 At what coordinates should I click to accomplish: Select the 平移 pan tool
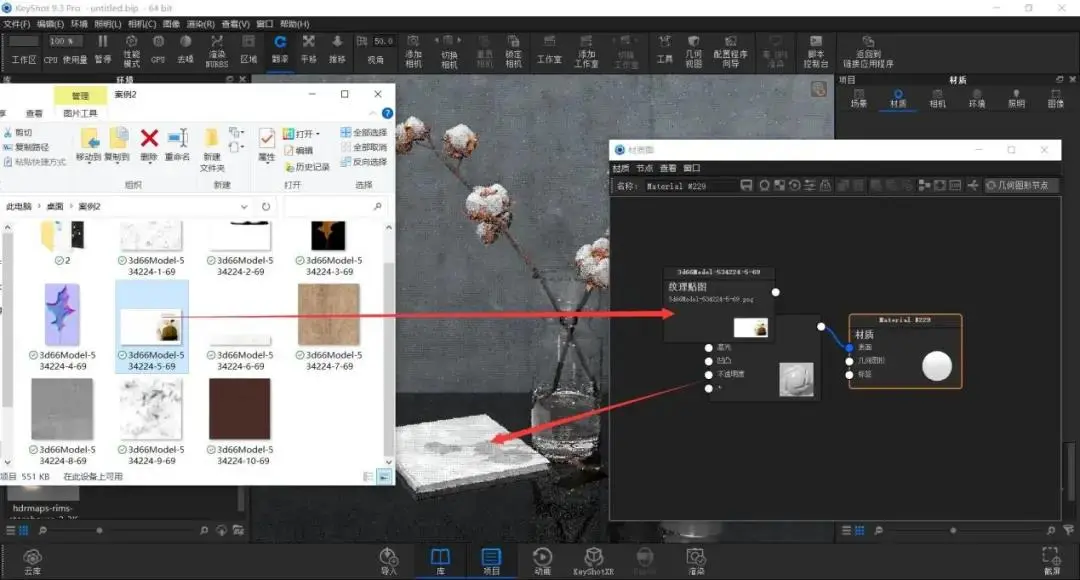click(x=309, y=49)
